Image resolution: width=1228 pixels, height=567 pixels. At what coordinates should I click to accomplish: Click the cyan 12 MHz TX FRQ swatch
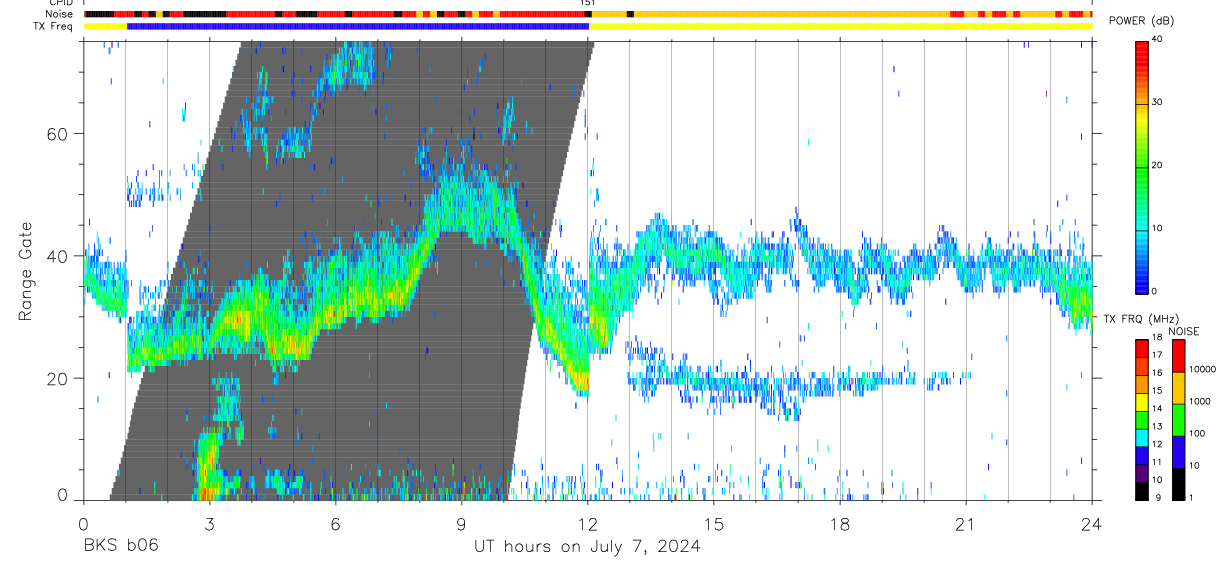tap(1142, 437)
